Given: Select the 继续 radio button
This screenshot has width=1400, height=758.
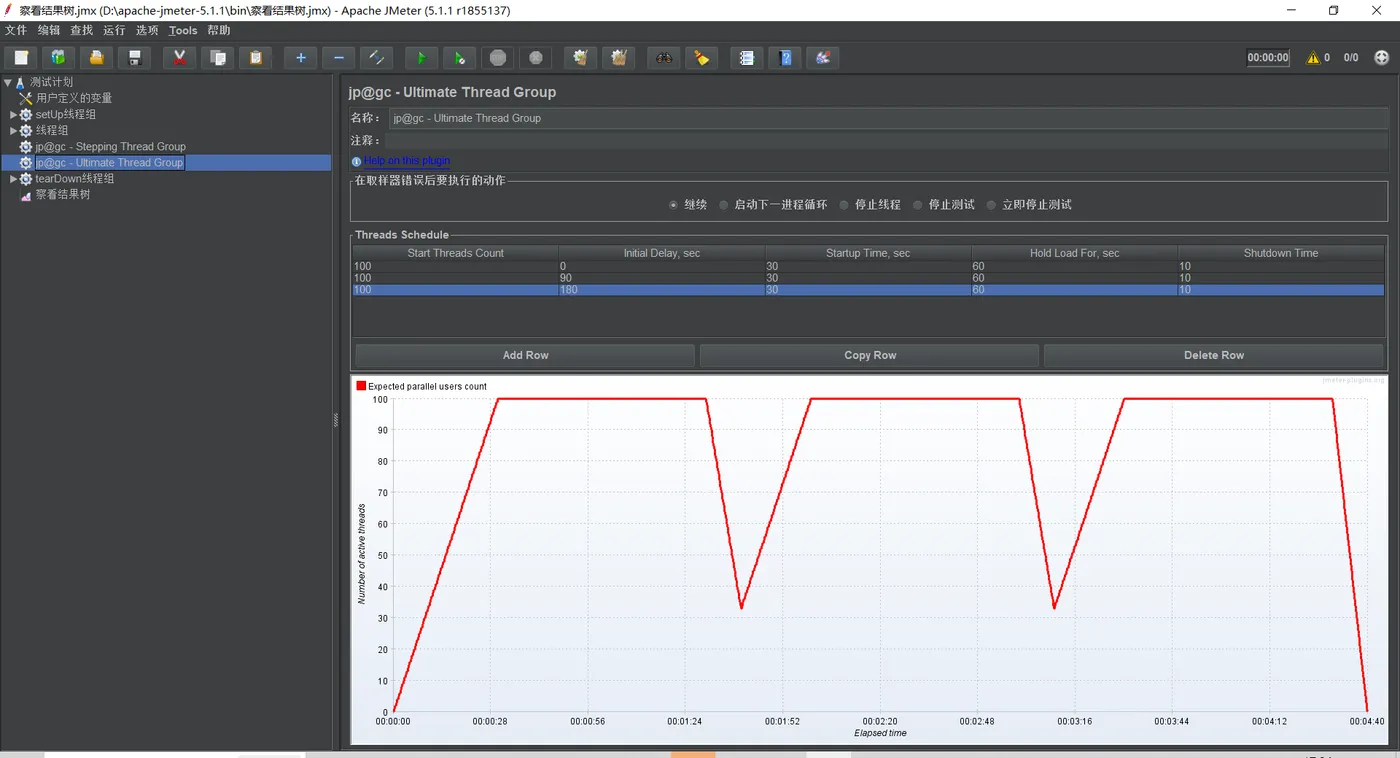Looking at the screenshot, I should coord(674,205).
